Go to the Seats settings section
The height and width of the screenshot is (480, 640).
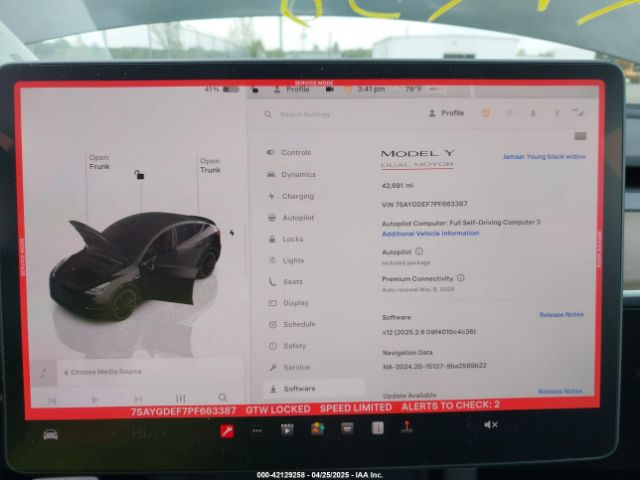point(286,282)
